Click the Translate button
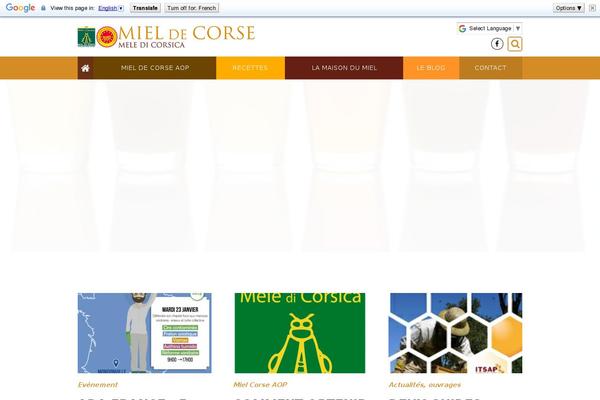Screen dimensions: 600x400 tap(145, 8)
